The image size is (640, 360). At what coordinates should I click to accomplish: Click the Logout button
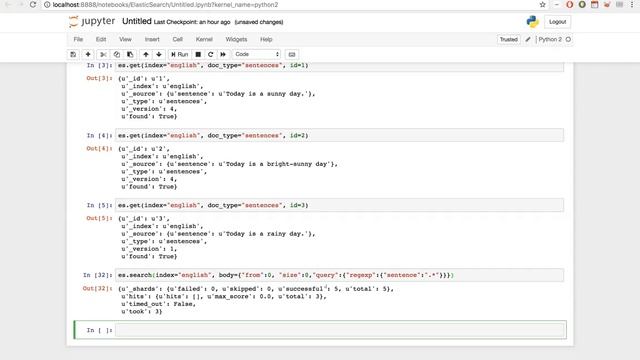(557, 22)
